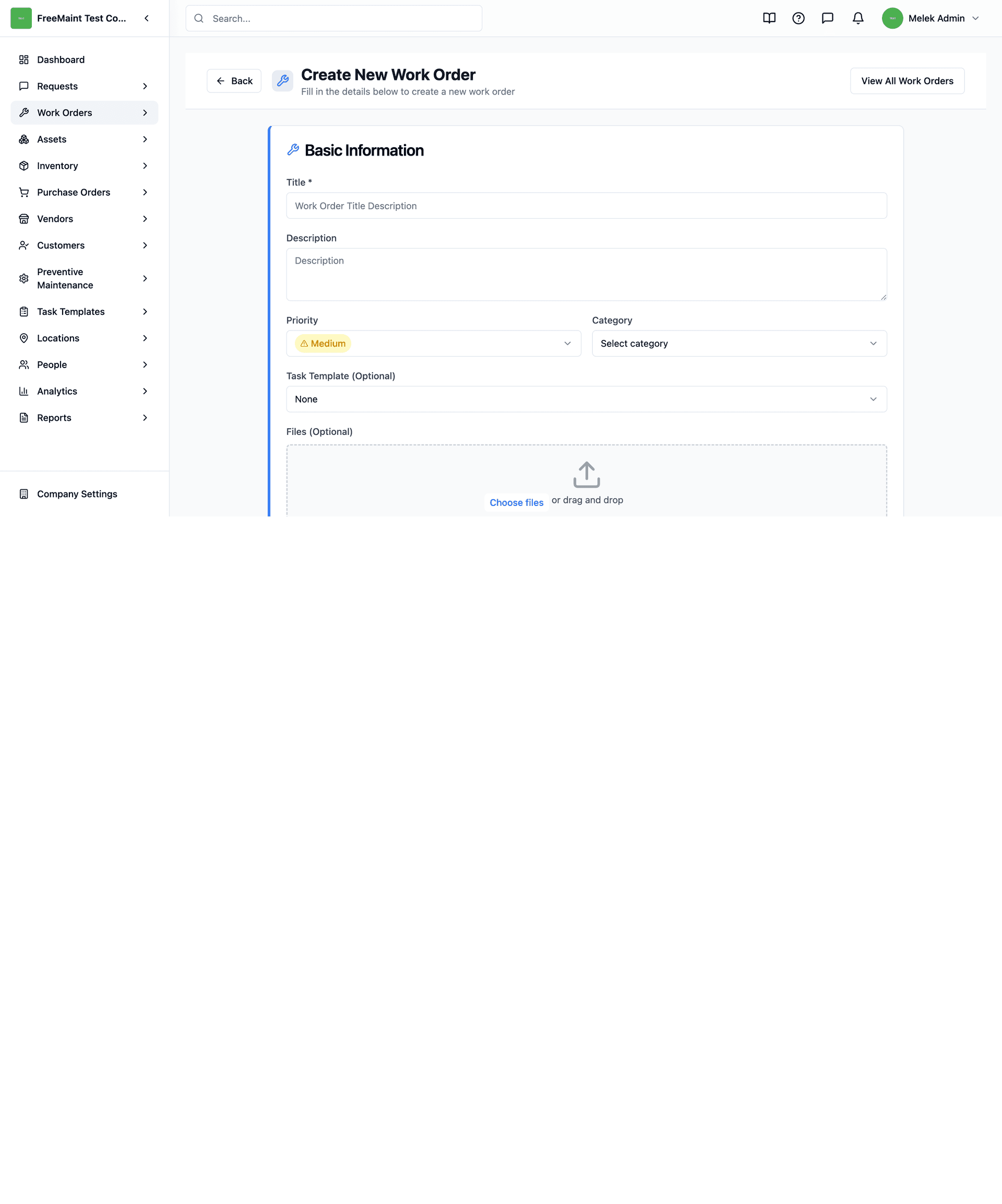Click the Vendors store icon
The image size is (1002, 1204).
(23, 218)
